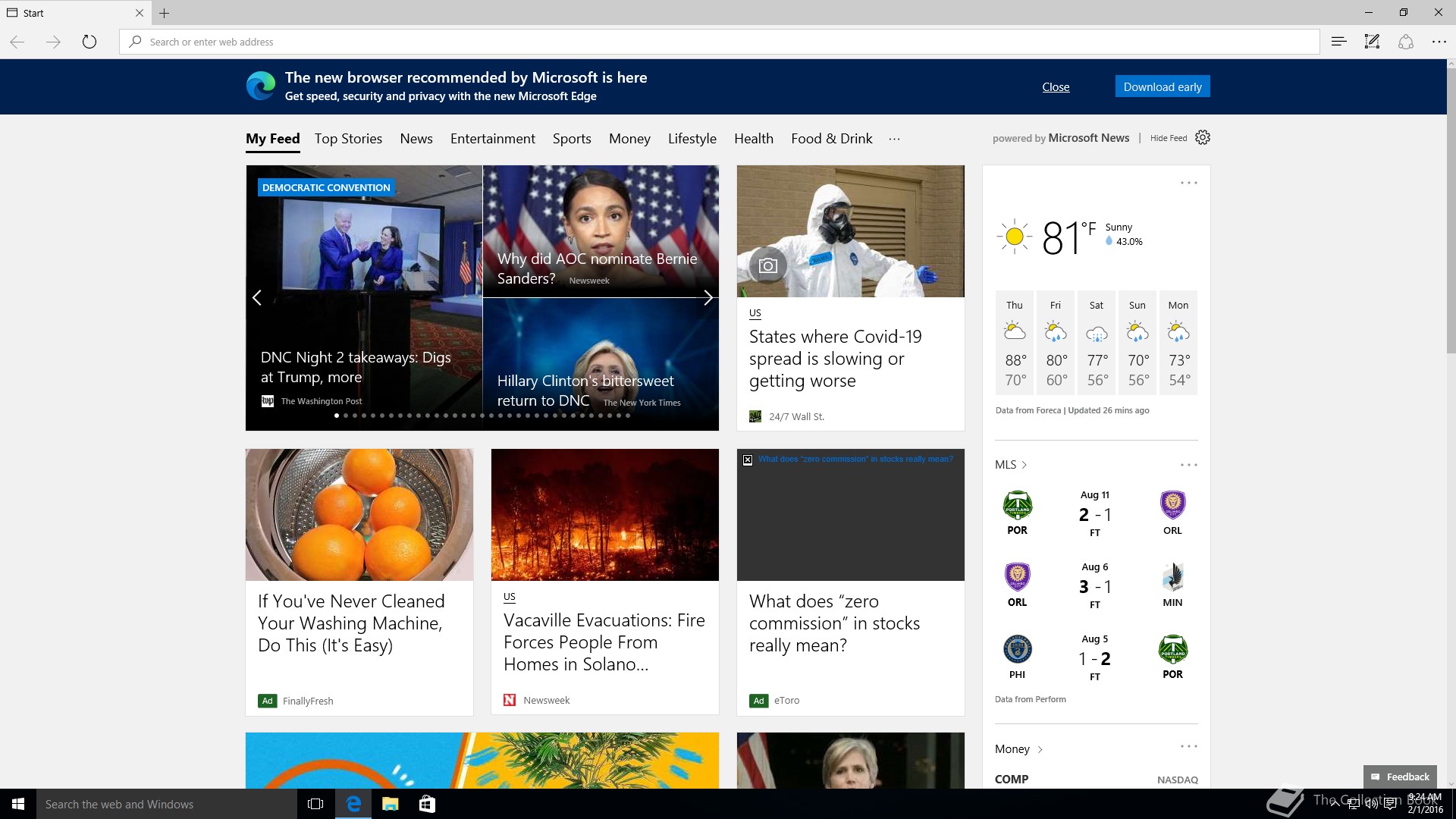
Task: Click the Edge icon in the taskbar
Action: [x=353, y=804]
